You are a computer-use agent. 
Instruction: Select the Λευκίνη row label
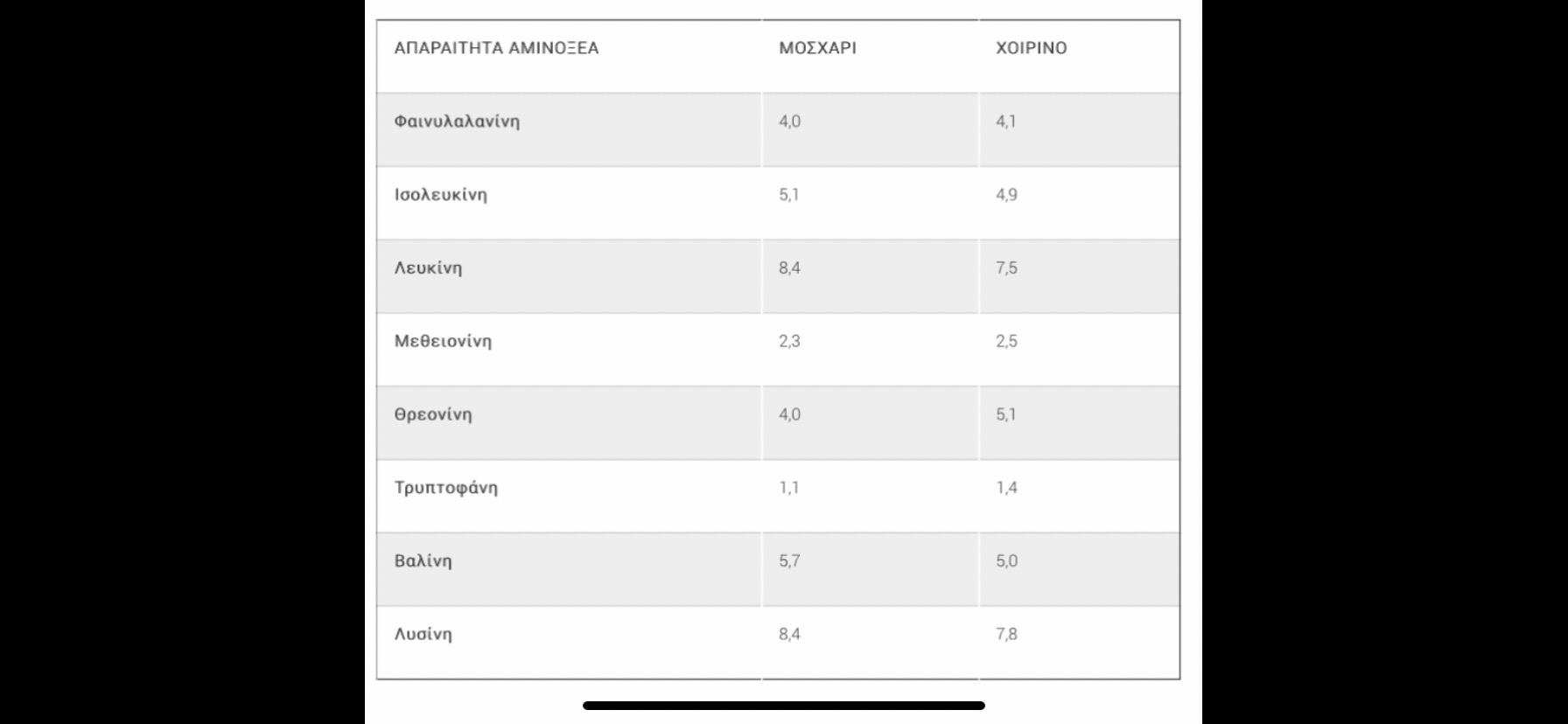click(428, 268)
